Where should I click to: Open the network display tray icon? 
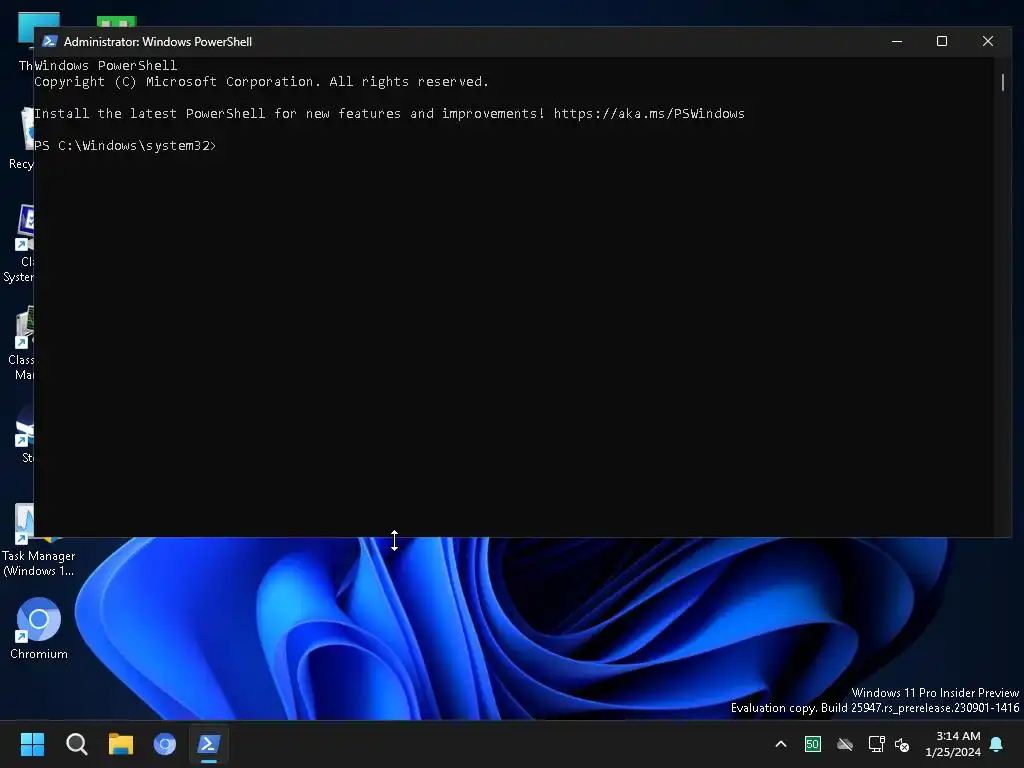point(876,744)
